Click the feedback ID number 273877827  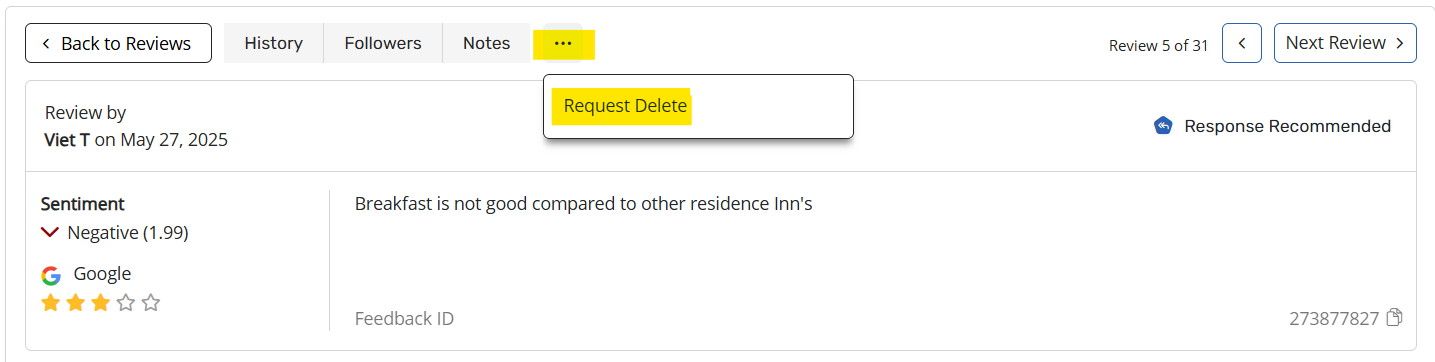pyautogui.click(x=1334, y=319)
